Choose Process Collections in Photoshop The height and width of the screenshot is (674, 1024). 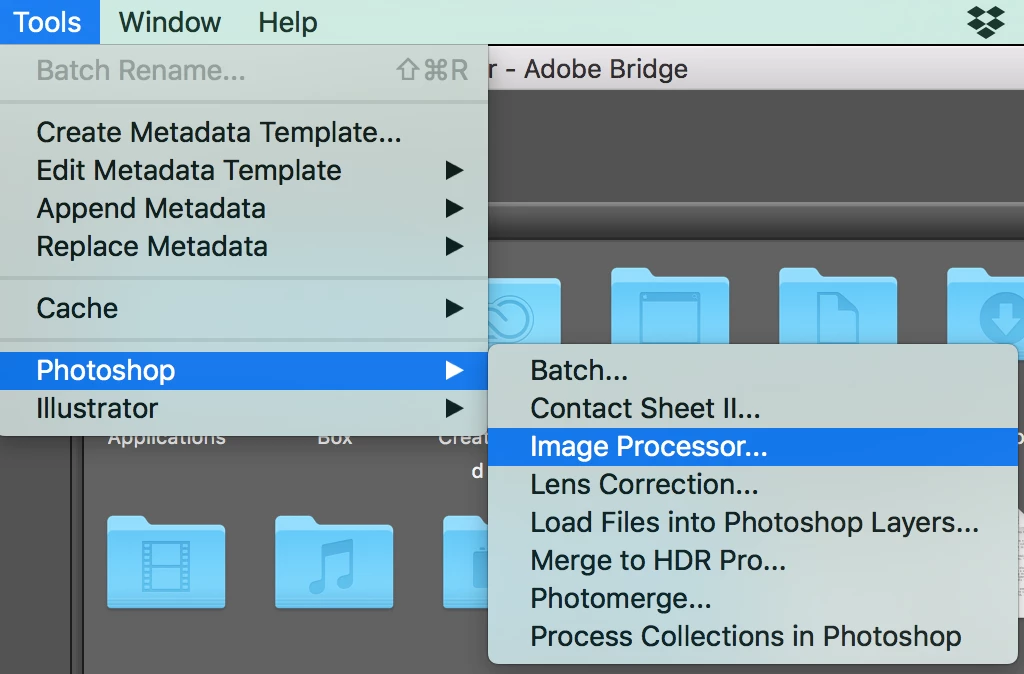pyautogui.click(x=753, y=636)
